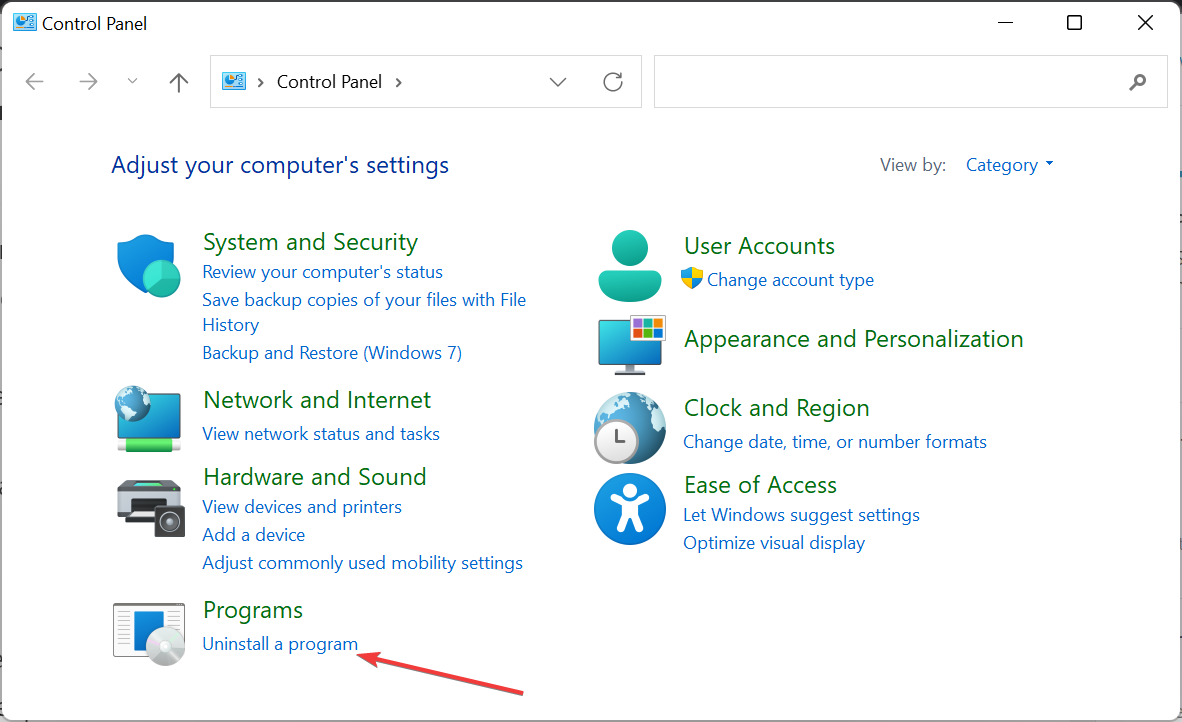Click the Control Panel search box
Viewport: 1182px width, 722px height.
click(x=890, y=82)
